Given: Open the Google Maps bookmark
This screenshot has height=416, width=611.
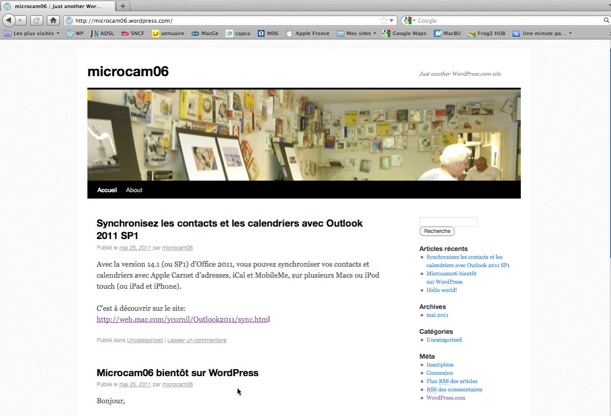Looking at the screenshot, I should coord(404,33).
